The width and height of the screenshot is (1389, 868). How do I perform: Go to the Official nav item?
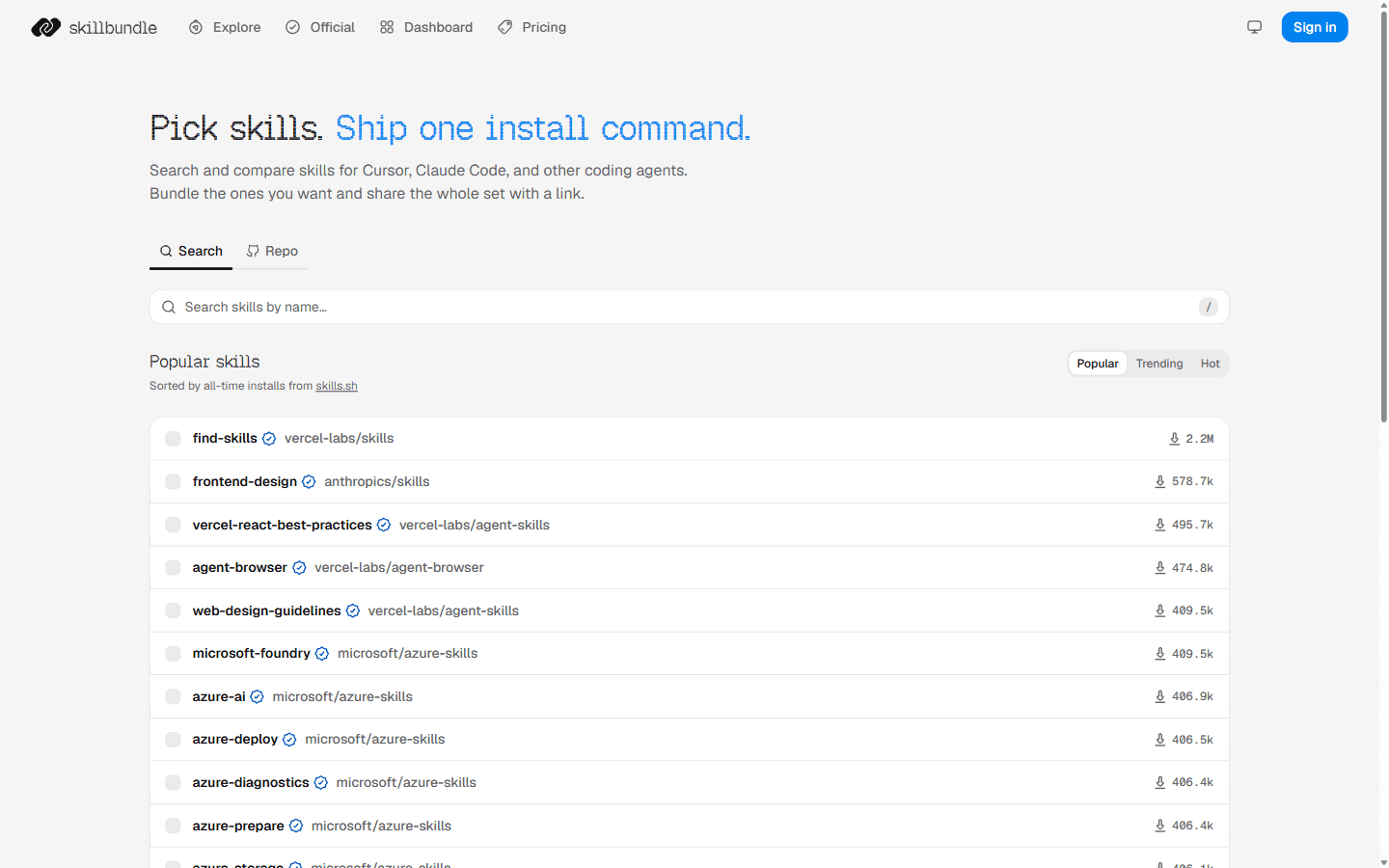320,27
